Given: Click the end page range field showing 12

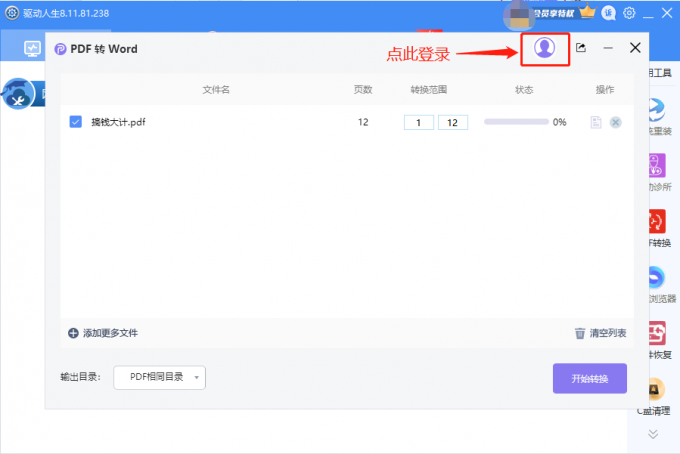Looking at the screenshot, I should [x=452, y=122].
